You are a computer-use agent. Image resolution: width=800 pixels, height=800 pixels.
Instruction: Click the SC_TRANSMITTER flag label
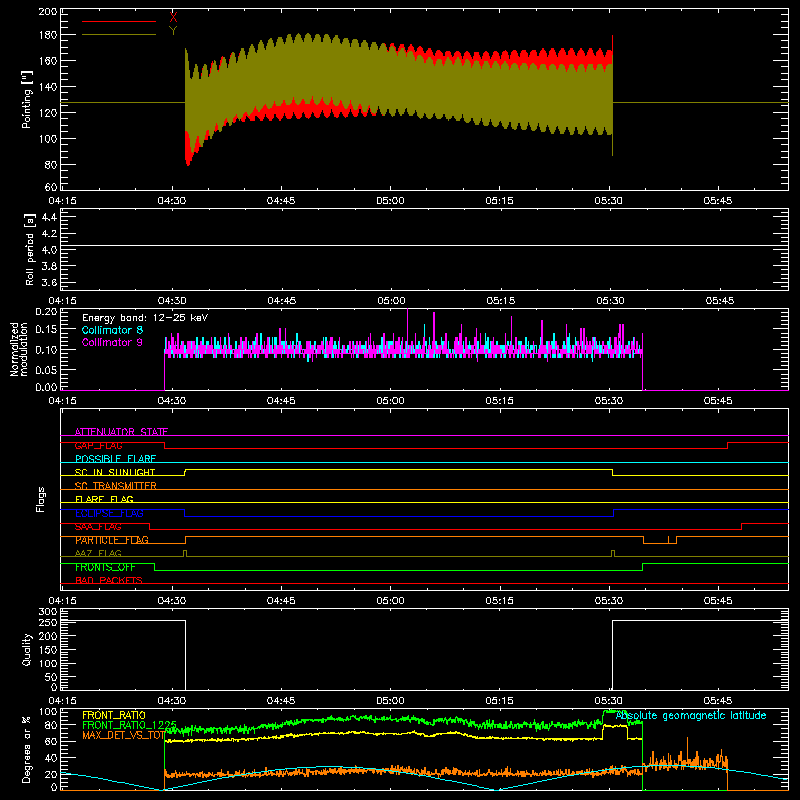coord(116,486)
